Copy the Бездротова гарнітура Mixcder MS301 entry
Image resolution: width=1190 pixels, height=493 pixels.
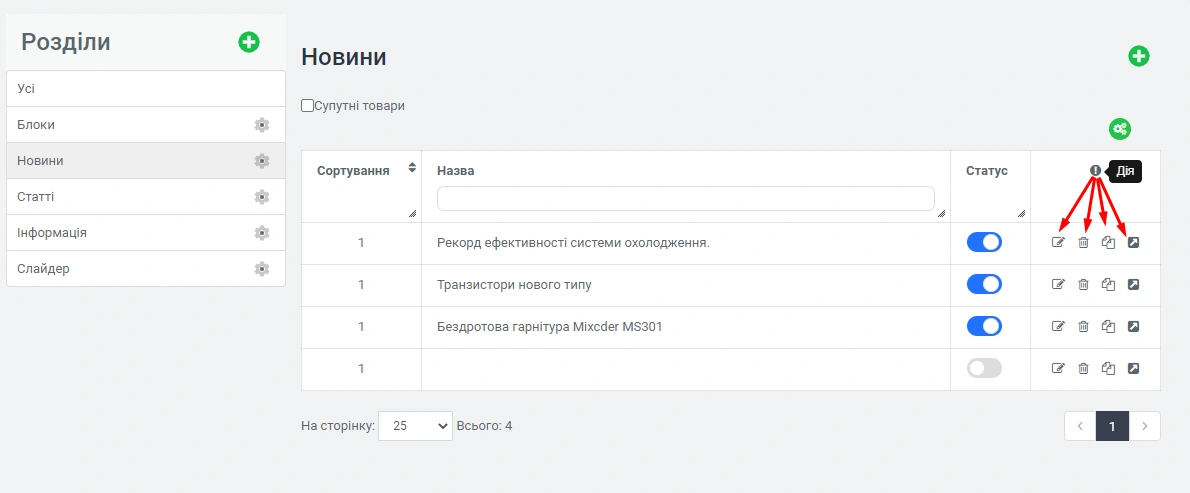[x=1108, y=326]
